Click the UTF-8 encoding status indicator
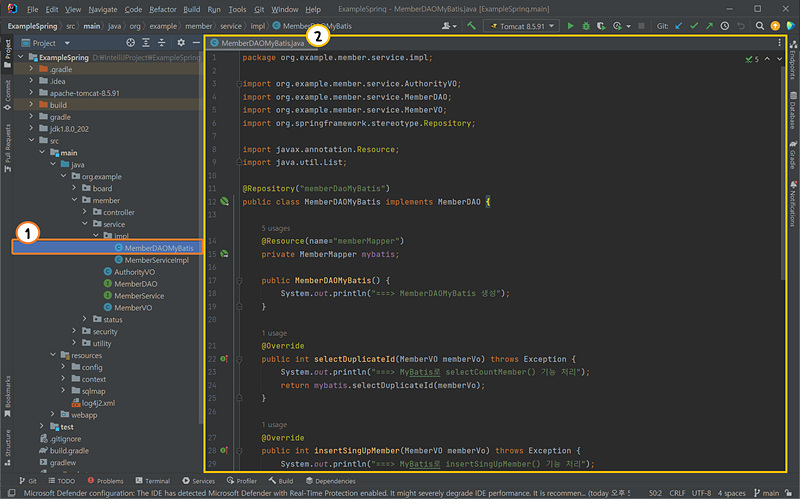800x499 pixels. tap(702, 493)
